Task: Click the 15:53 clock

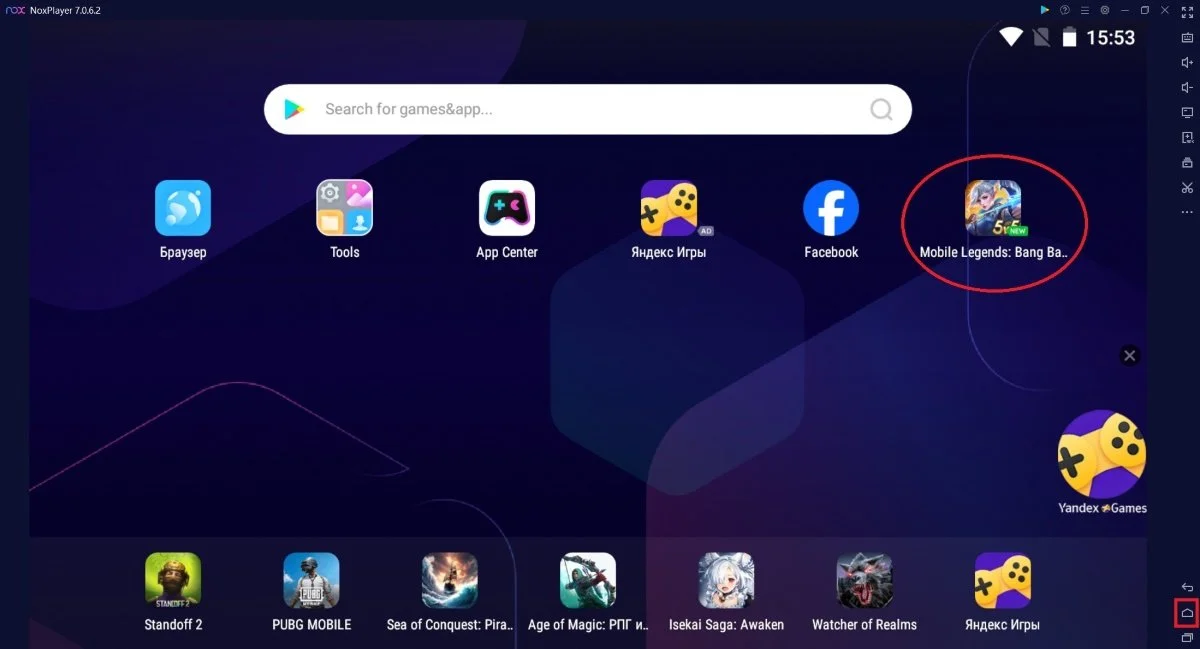Action: click(x=1111, y=38)
